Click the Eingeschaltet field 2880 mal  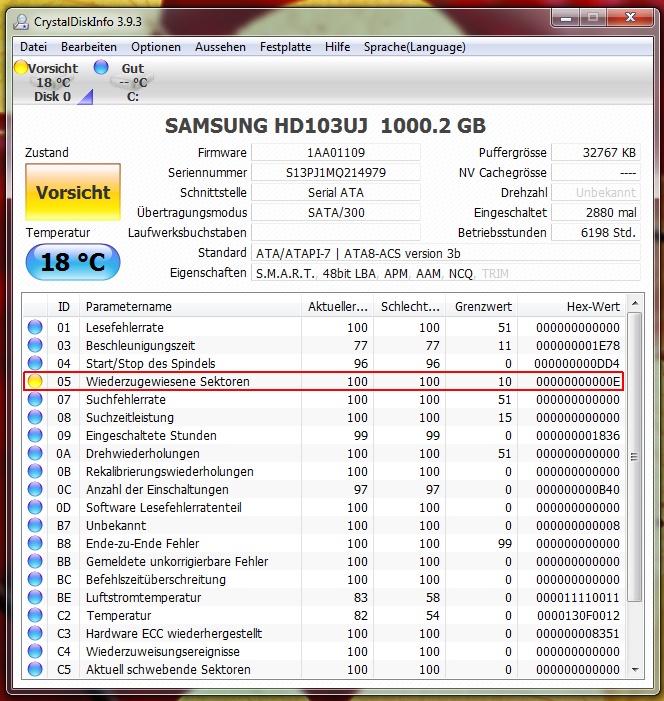pyautogui.click(x=596, y=212)
